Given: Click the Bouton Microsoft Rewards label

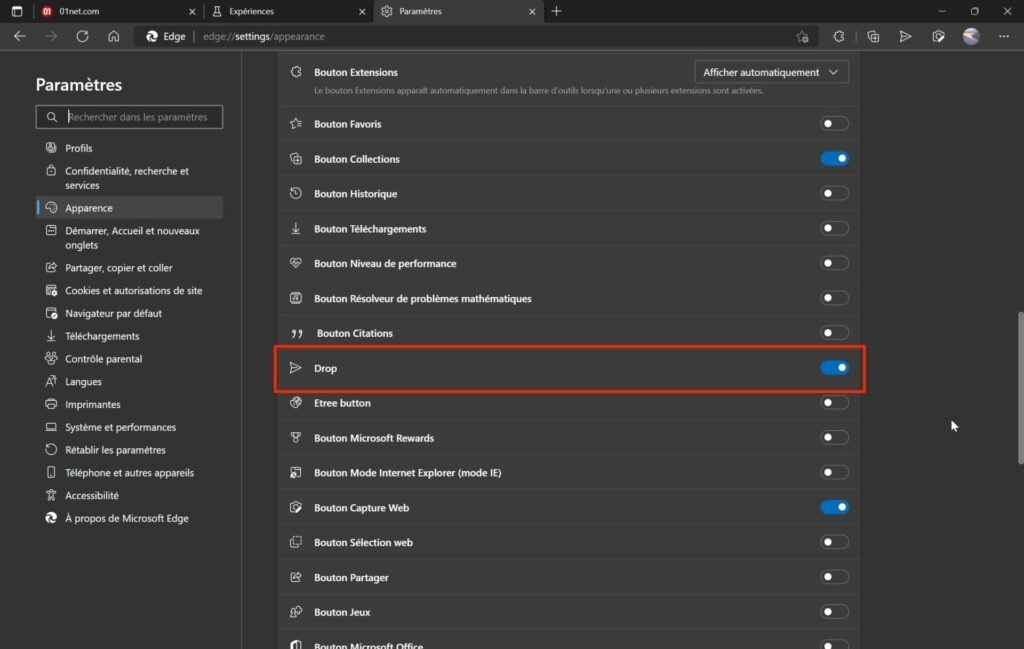Looking at the screenshot, I should tap(374, 438).
